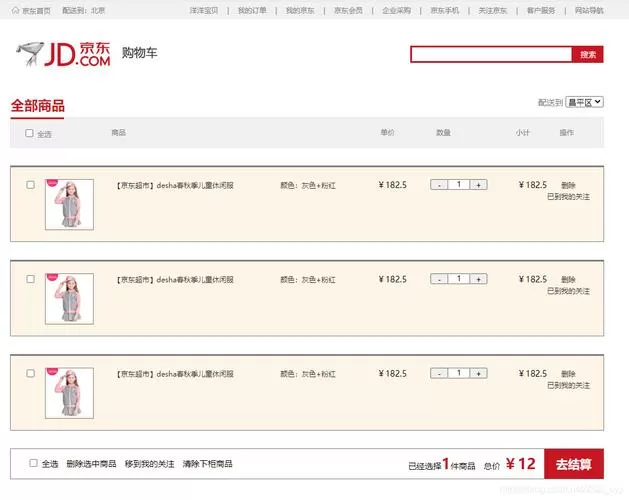
Task: Click the first item's ¥182.5 subtotal
Action: pos(533,185)
